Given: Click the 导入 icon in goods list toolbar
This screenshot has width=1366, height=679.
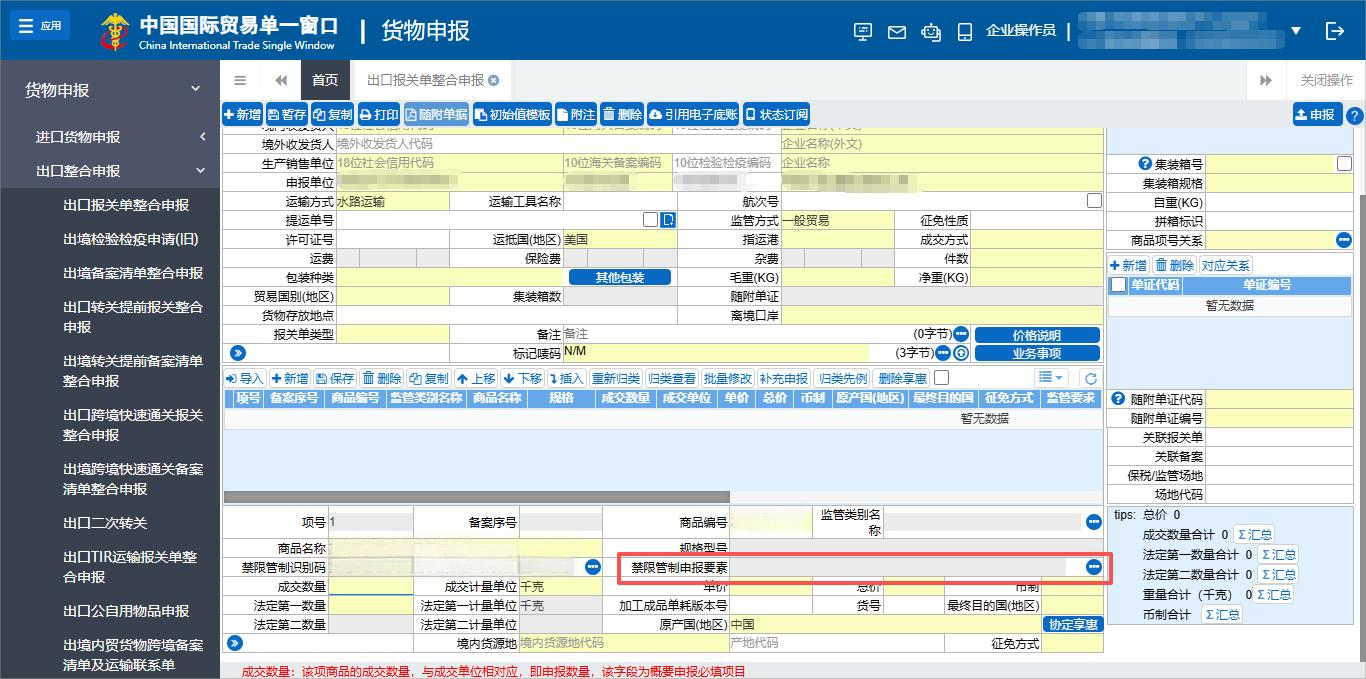Looking at the screenshot, I should 247,377.
